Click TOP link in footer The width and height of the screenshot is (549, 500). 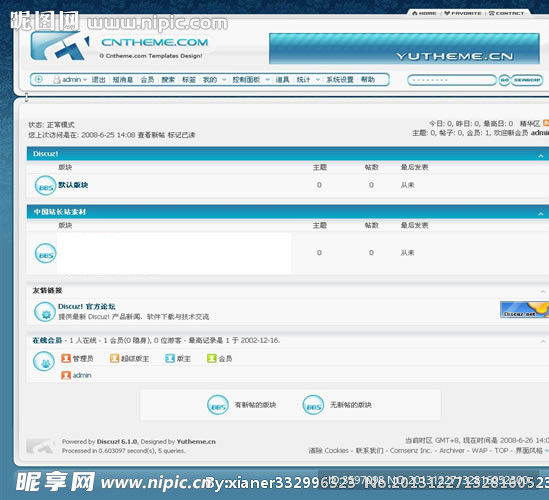tap(501, 451)
